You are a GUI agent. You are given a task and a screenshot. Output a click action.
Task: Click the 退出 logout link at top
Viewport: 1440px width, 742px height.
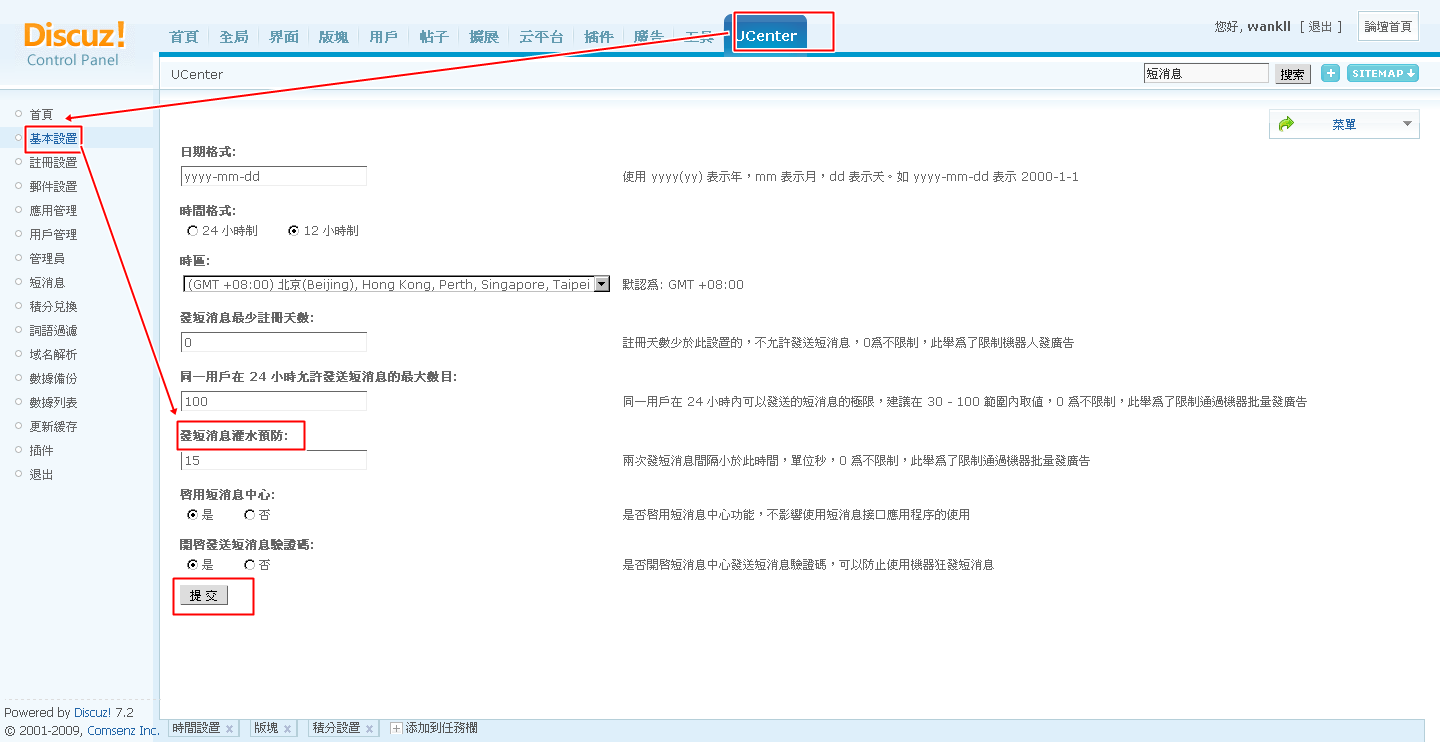(x=1321, y=27)
